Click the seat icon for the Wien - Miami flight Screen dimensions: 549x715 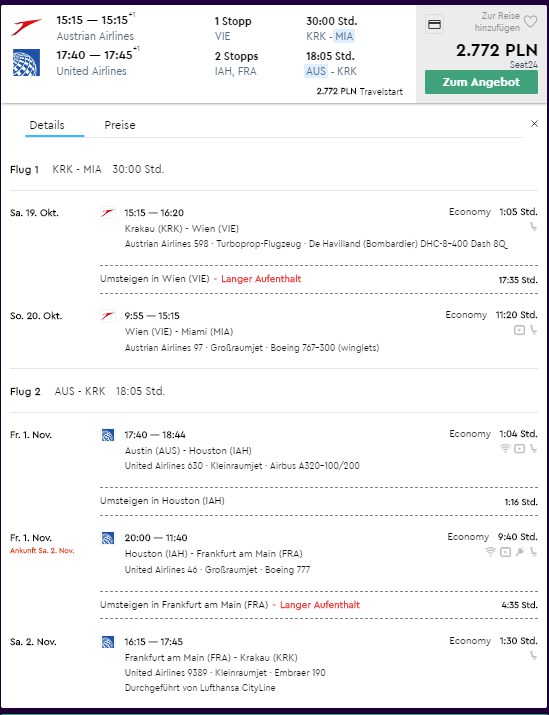point(533,330)
